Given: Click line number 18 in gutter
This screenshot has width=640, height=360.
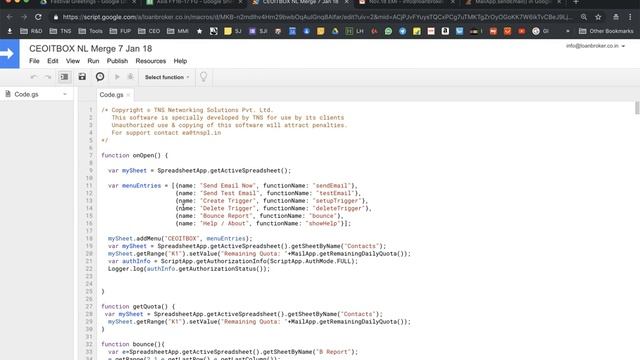Looking at the screenshot, I should click(89, 239).
